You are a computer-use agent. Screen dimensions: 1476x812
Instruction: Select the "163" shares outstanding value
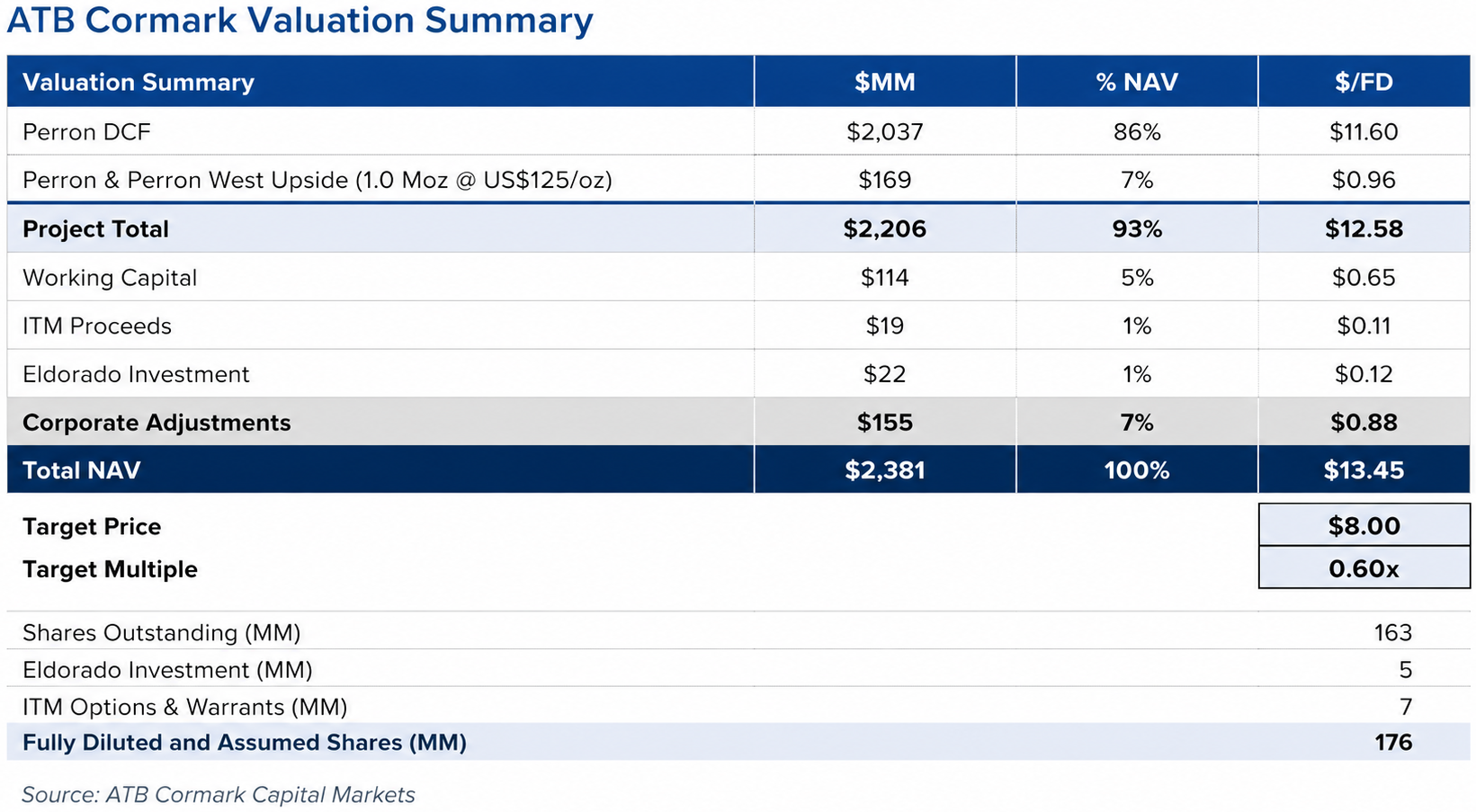[1392, 633]
